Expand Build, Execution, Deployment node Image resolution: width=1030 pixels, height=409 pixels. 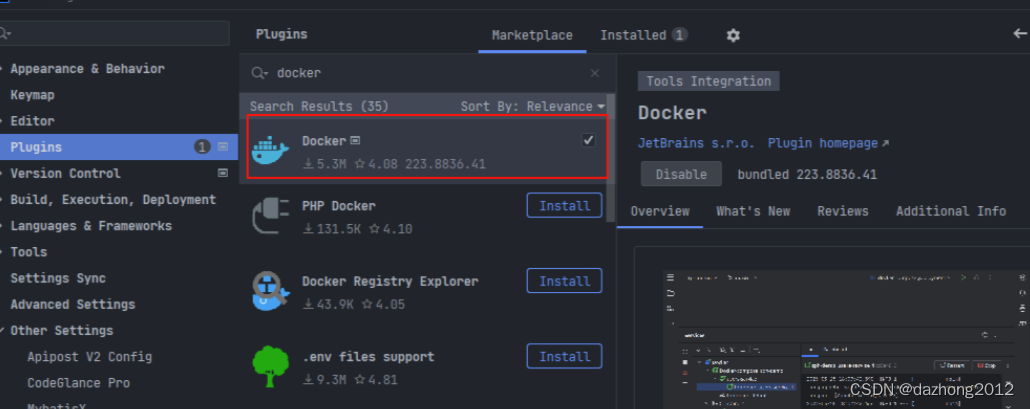(2, 200)
